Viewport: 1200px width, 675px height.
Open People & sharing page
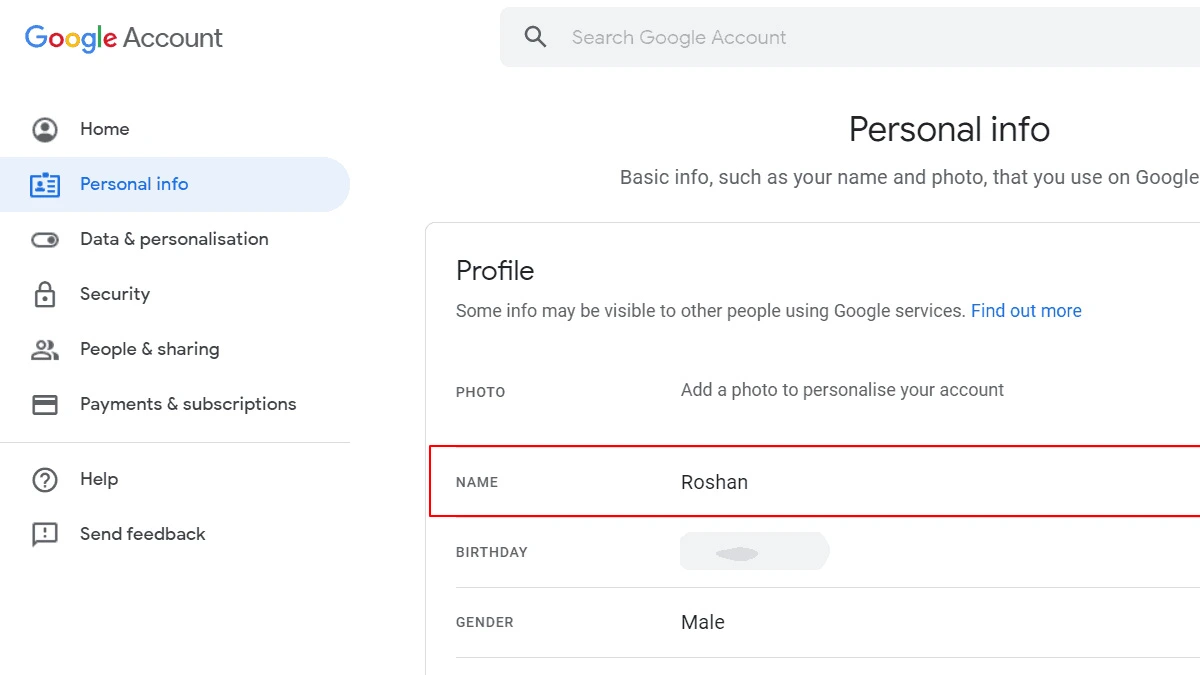click(x=150, y=349)
